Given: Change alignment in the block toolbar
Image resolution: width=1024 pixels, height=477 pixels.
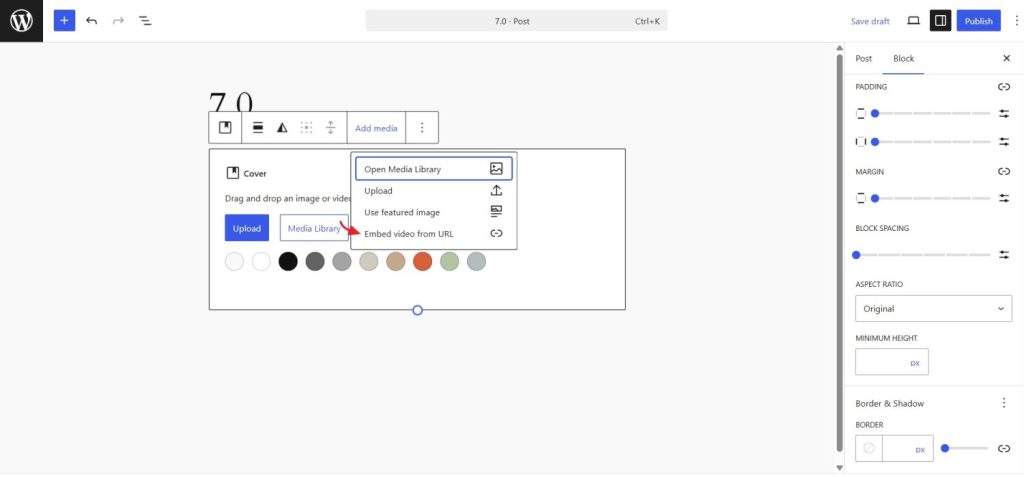Looking at the screenshot, I should coord(258,128).
